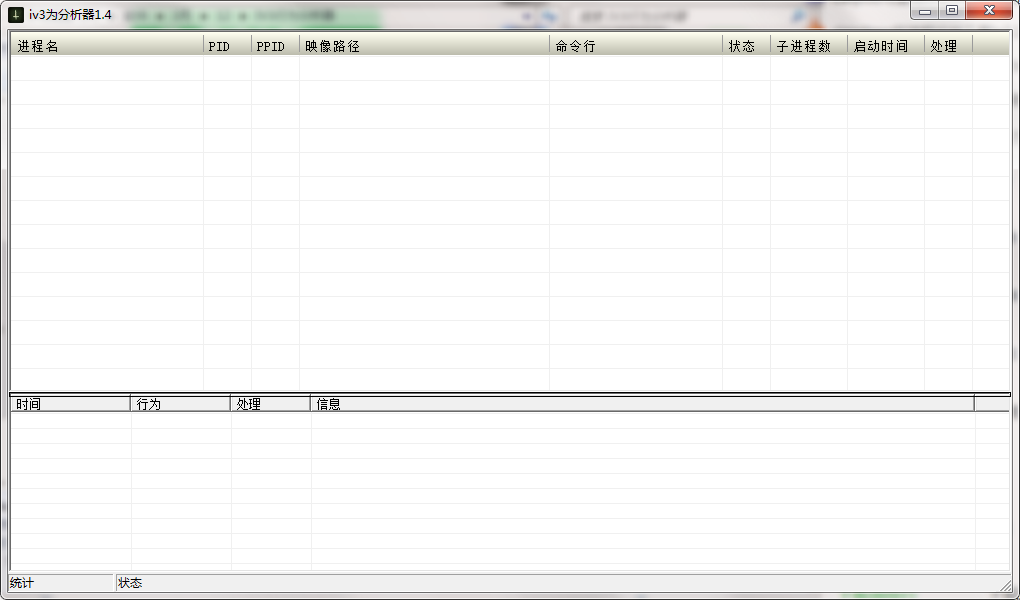Image resolution: width=1020 pixels, height=600 pixels.
Task: Click the PID column header
Action: pos(220,45)
